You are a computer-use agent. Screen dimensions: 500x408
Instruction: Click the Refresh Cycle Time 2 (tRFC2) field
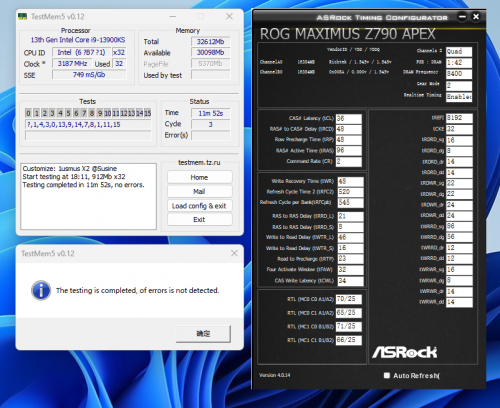(x=350, y=192)
